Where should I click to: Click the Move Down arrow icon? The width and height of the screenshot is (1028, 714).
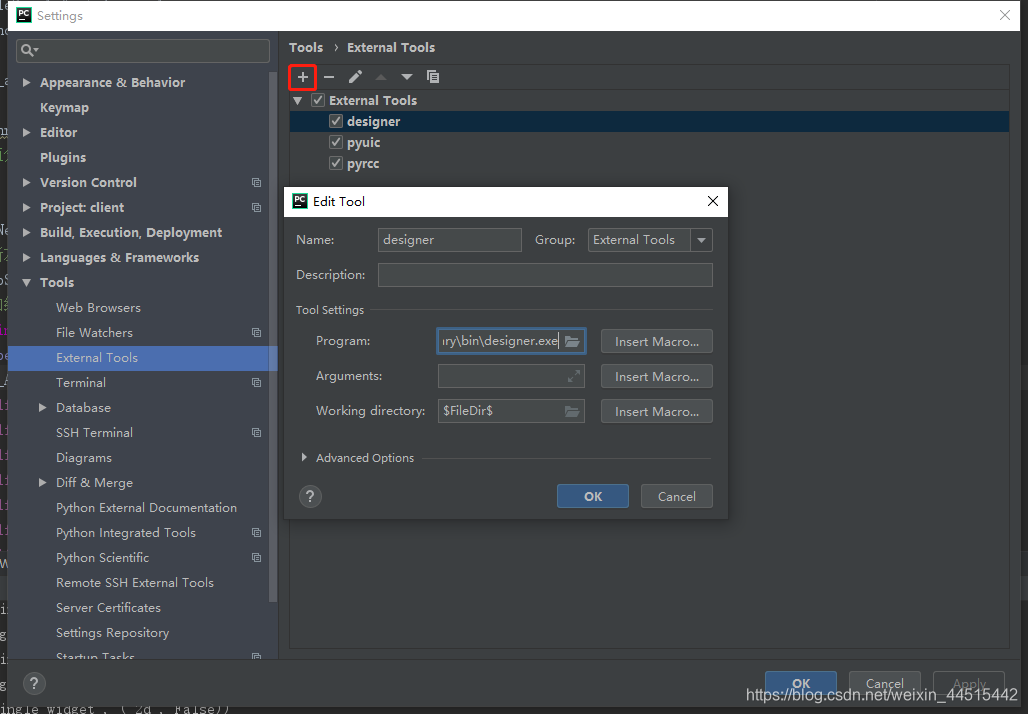pyautogui.click(x=406, y=77)
